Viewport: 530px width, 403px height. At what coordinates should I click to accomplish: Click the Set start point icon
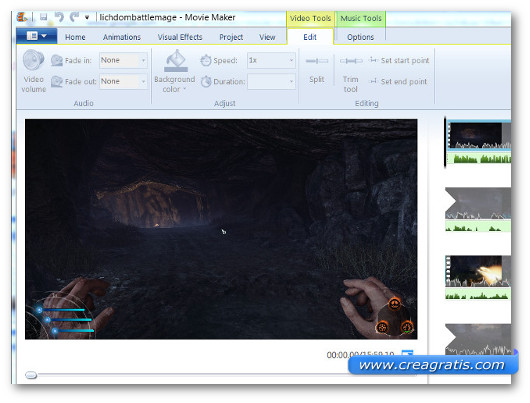click(x=373, y=60)
